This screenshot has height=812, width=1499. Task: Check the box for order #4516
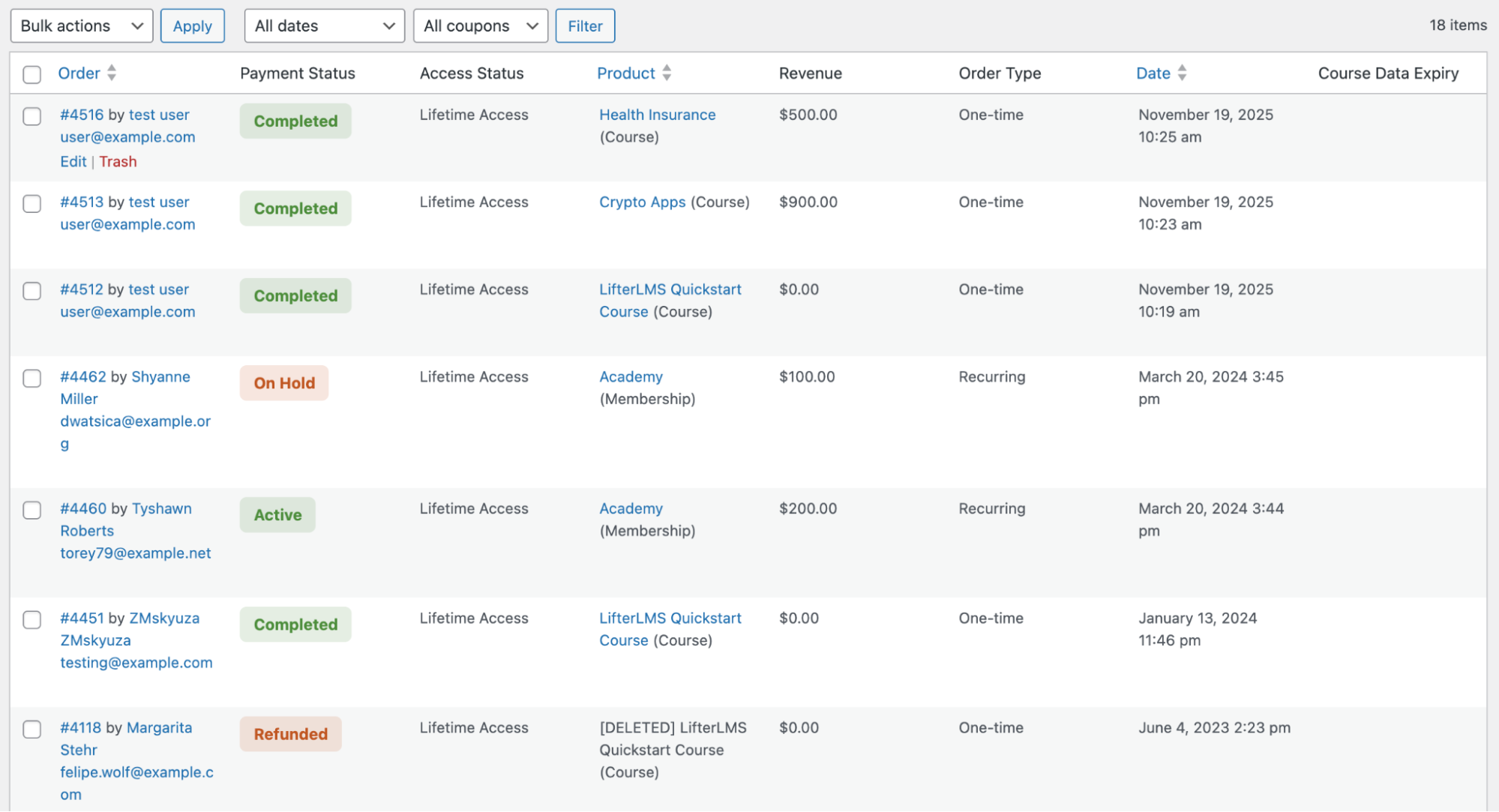[x=31, y=116]
